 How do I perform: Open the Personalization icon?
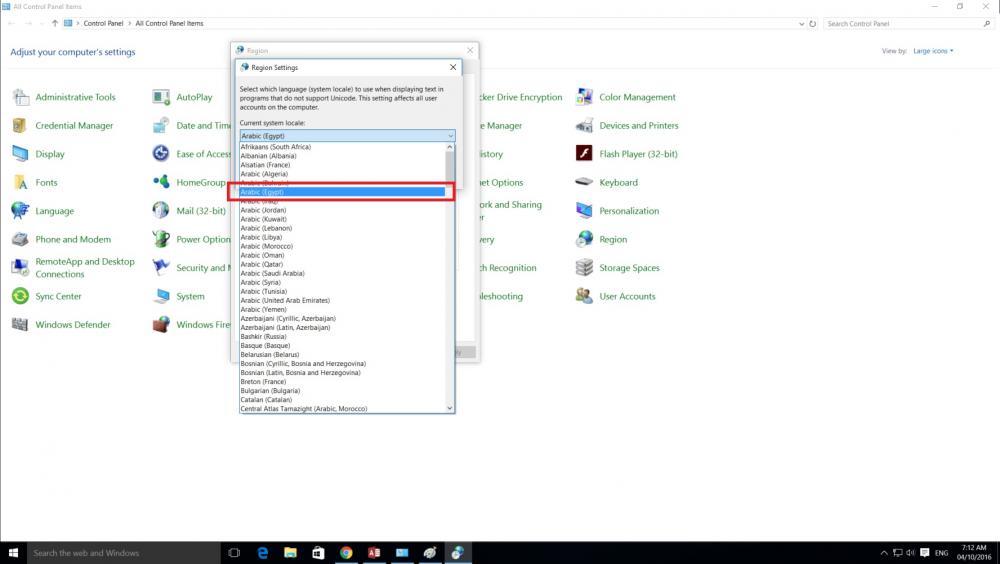584,211
